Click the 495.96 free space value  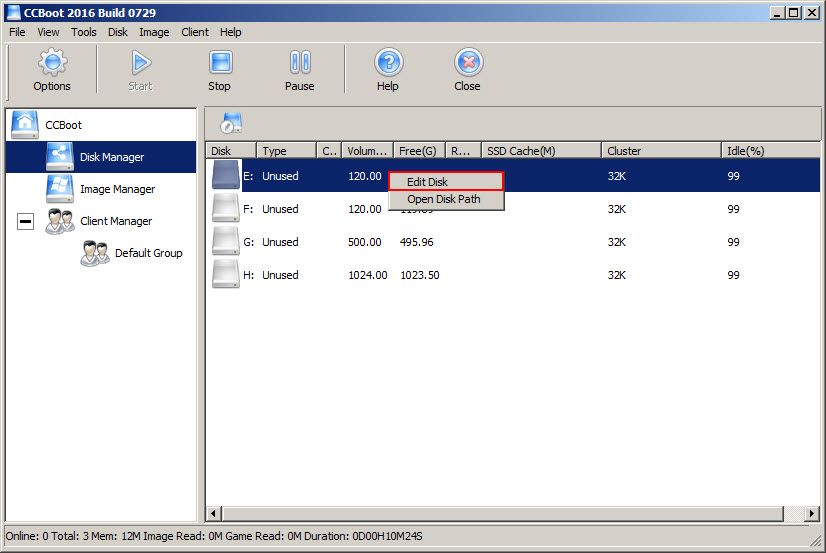tap(417, 242)
